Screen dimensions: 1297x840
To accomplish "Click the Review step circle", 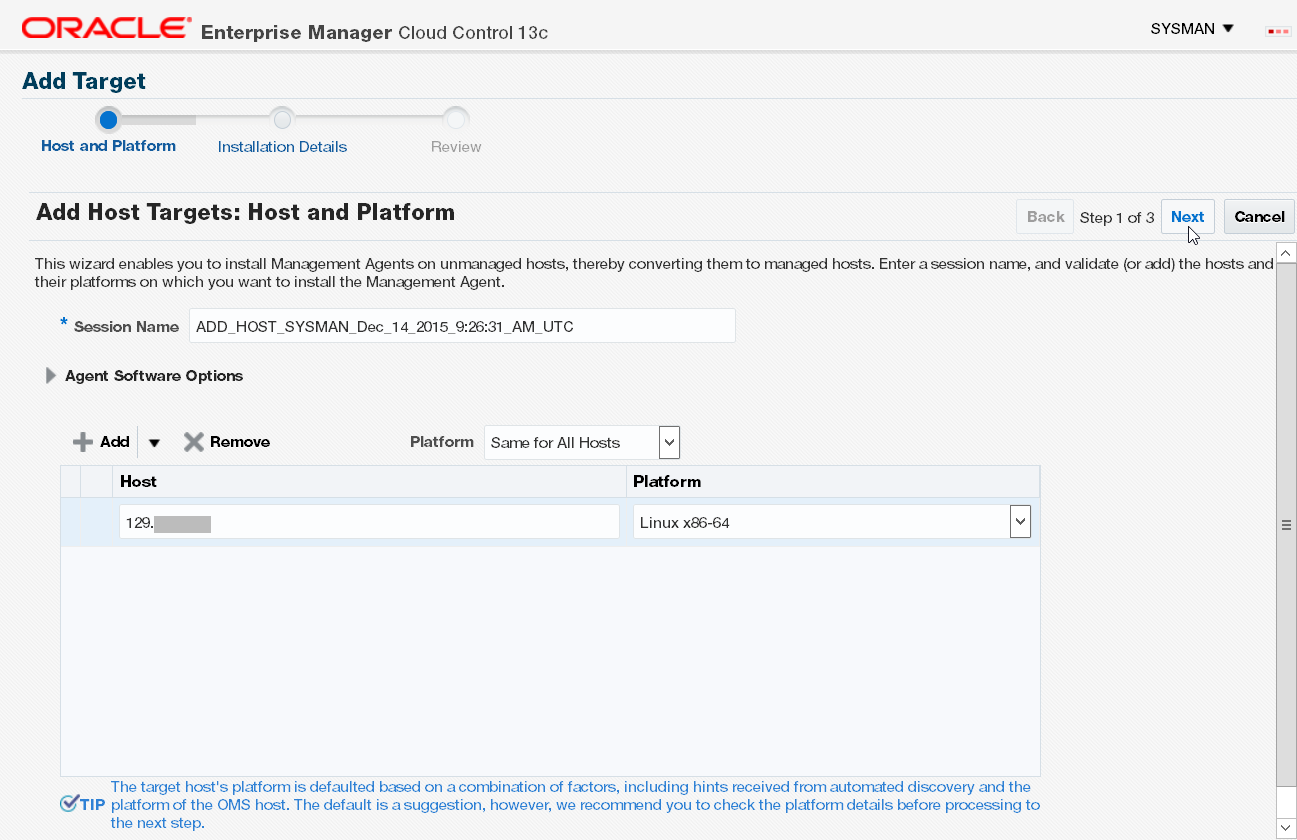I will click(x=456, y=120).
